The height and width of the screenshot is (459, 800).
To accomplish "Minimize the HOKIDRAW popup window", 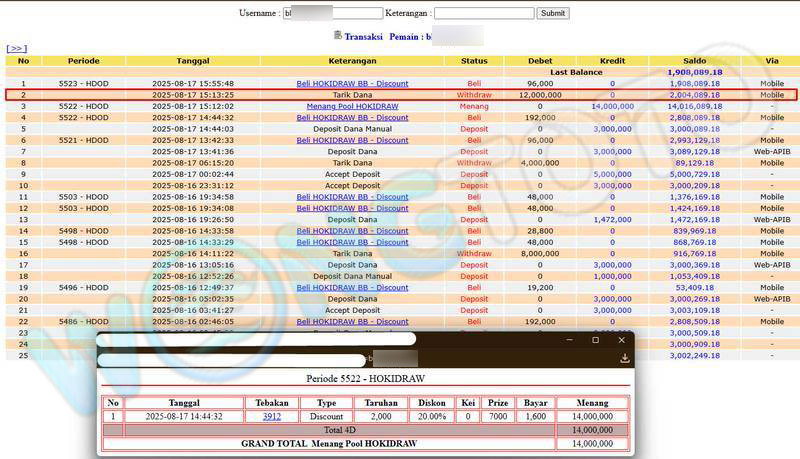I will coord(568,340).
